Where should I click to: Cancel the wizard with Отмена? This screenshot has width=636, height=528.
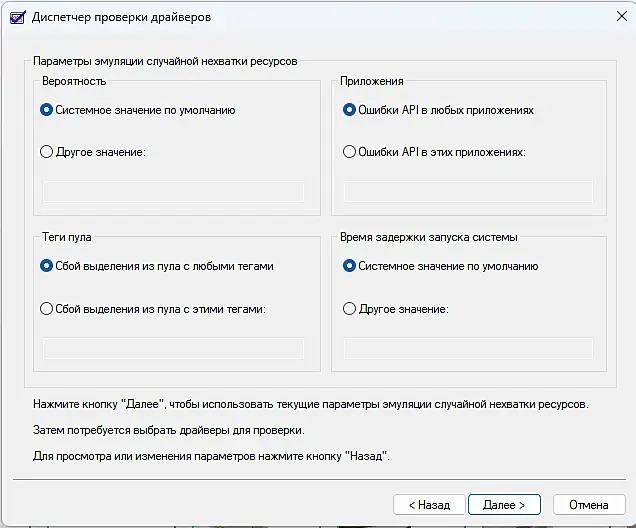(x=589, y=504)
